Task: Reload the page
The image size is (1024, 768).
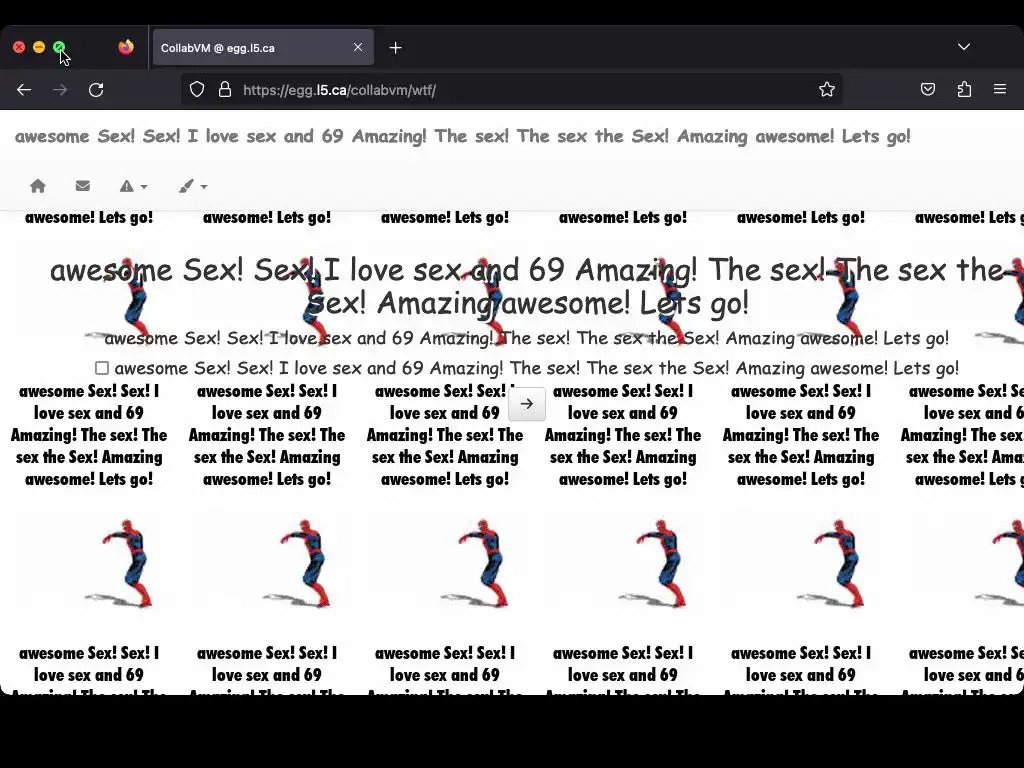Action: tap(96, 90)
